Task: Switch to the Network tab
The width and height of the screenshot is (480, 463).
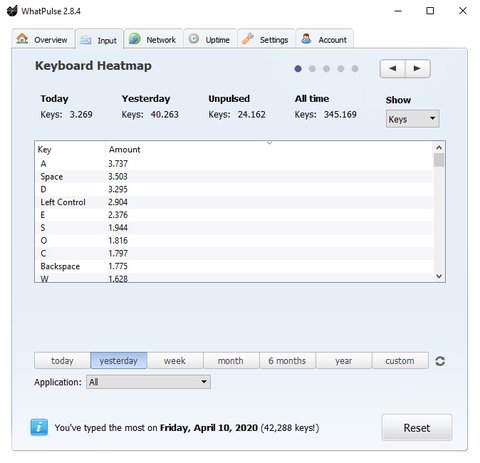Action: point(153,40)
